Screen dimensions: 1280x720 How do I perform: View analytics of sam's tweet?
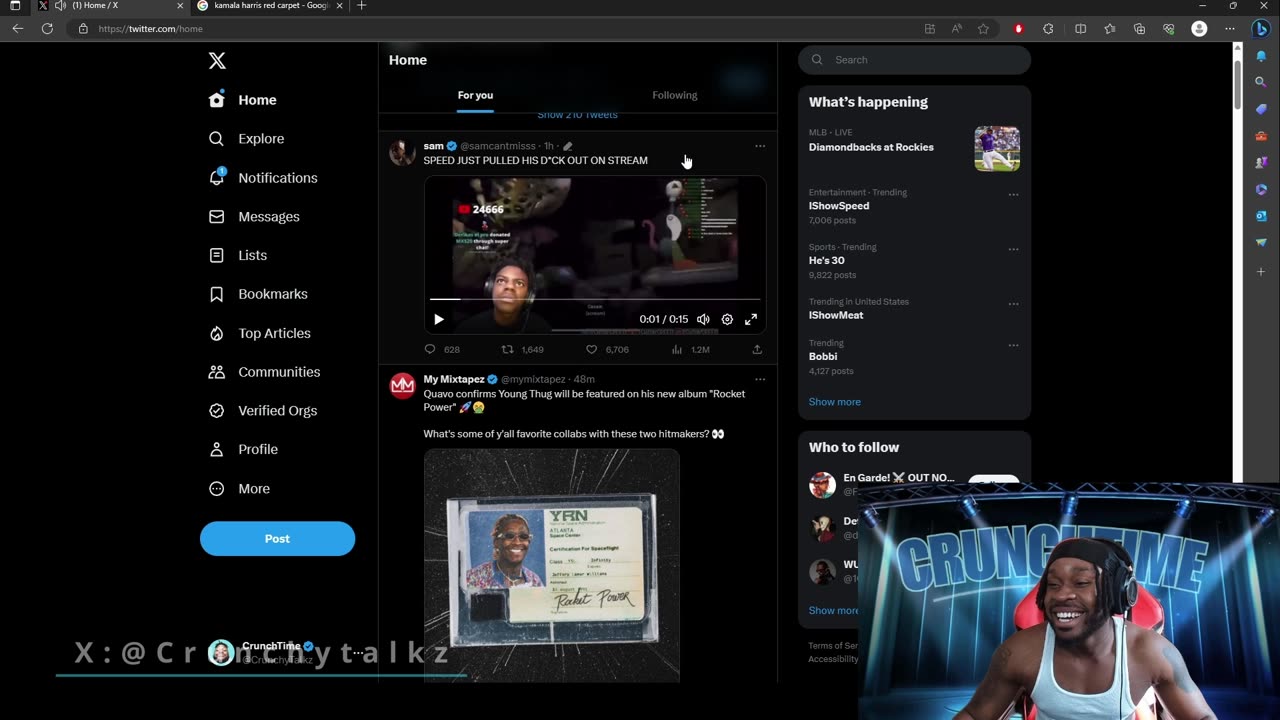point(677,349)
